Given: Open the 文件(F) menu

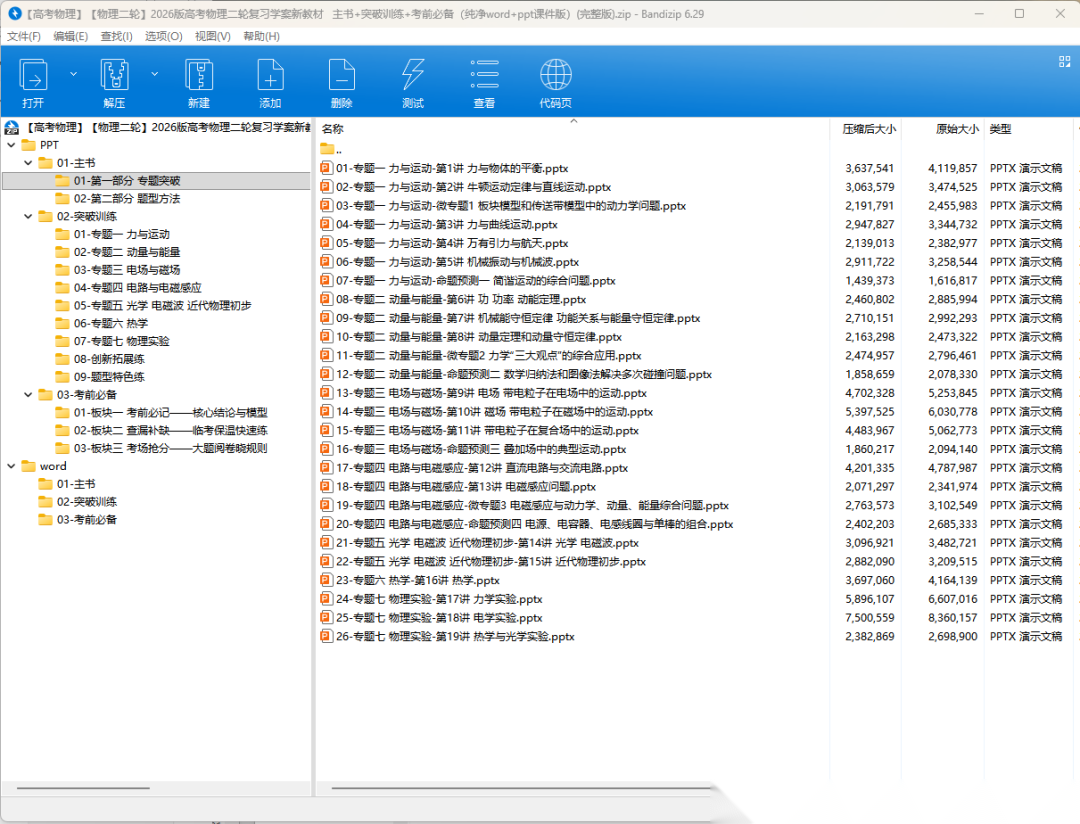Looking at the screenshot, I should coord(24,36).
